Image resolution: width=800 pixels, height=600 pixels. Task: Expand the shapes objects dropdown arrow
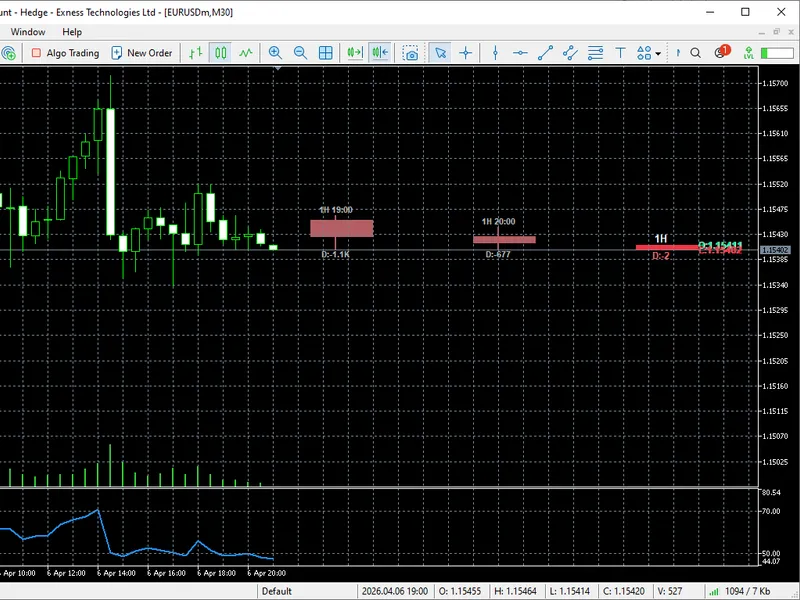point(658,54)
